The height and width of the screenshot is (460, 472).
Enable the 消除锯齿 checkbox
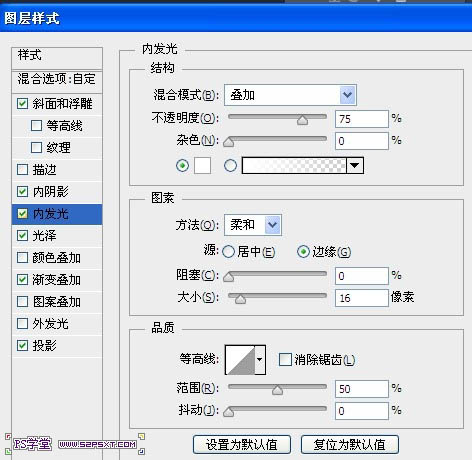point(285,360)
